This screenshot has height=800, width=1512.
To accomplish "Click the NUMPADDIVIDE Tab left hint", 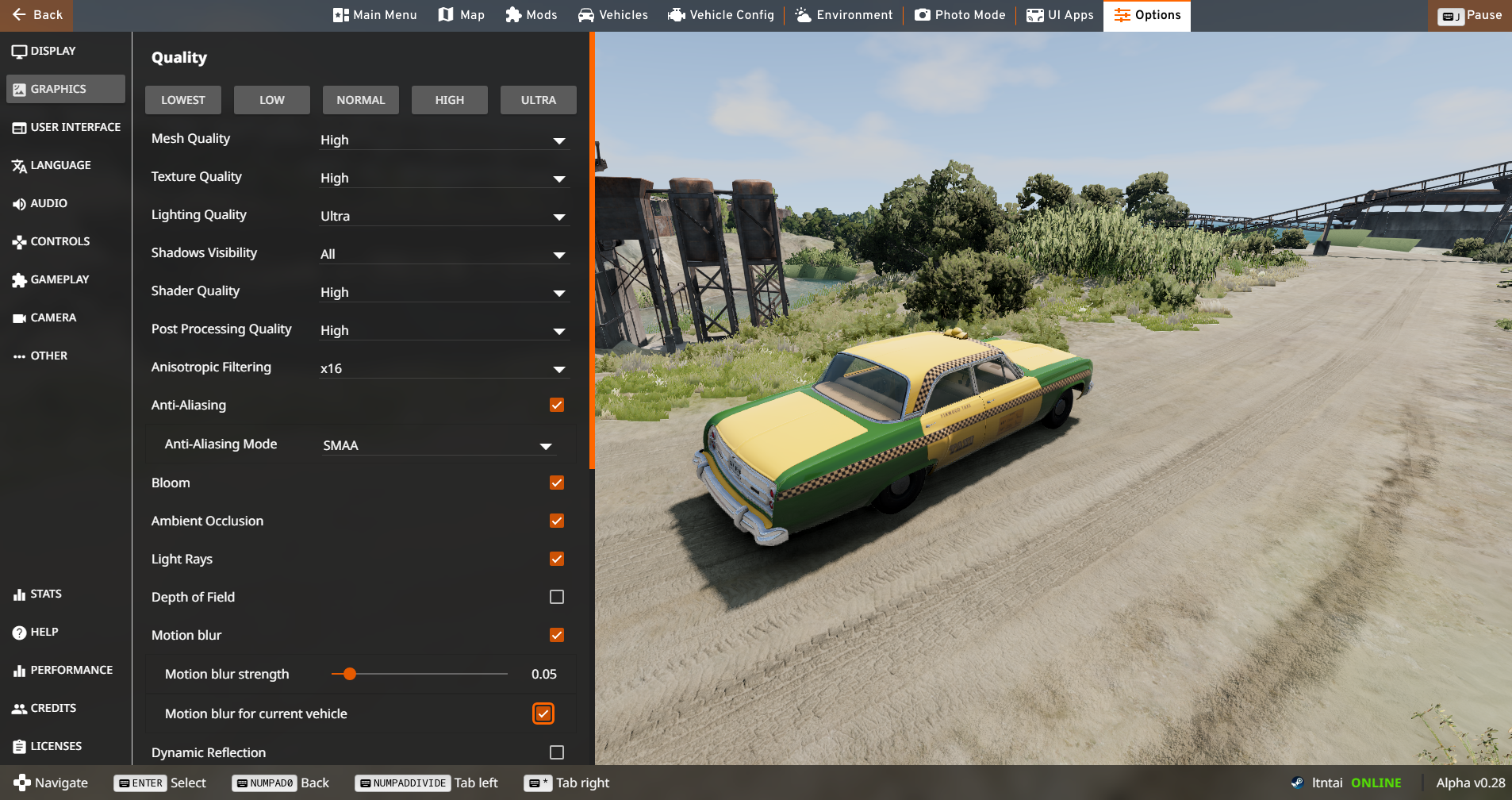I will pos(426,783).
